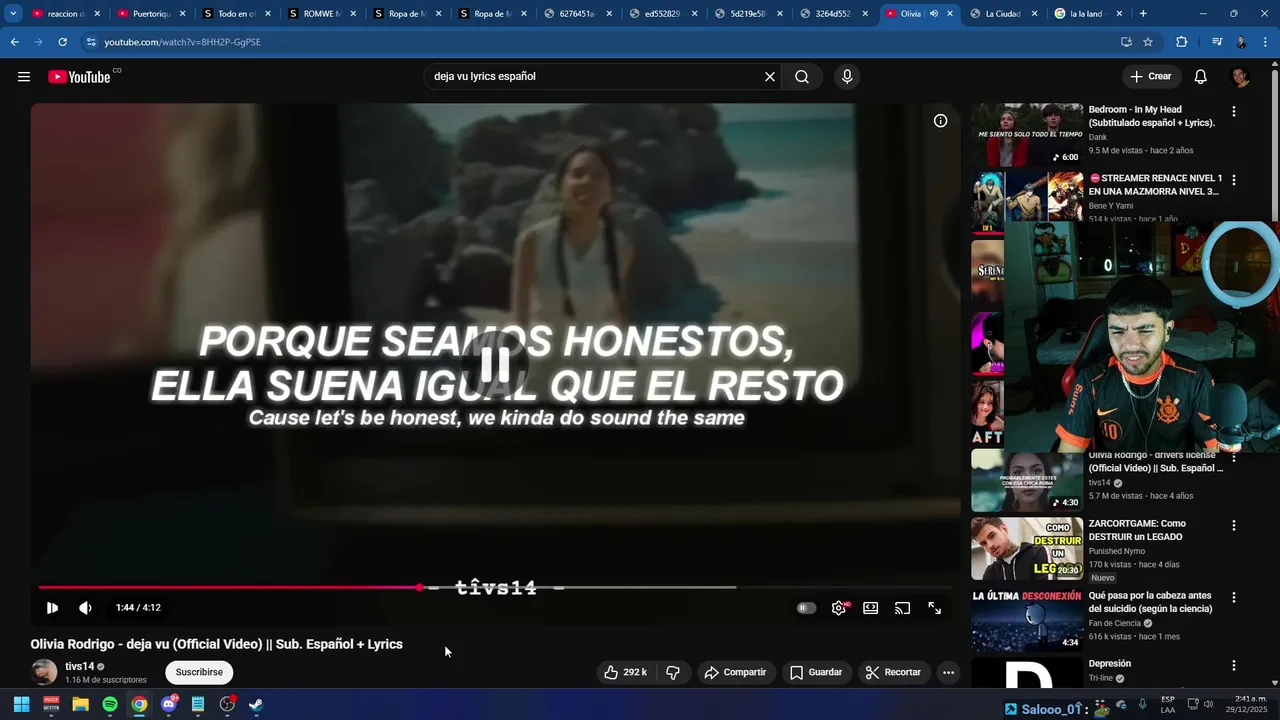This screenshot has height=720, width=1280.
Task: Open options for the Bedroom - In My Head video
Action: (x=1233, y=112)
